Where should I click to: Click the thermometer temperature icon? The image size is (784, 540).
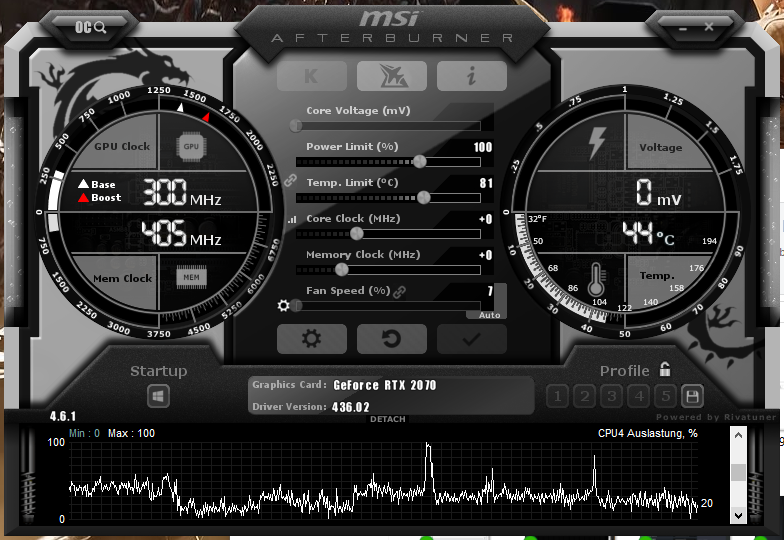coord(596,279)
